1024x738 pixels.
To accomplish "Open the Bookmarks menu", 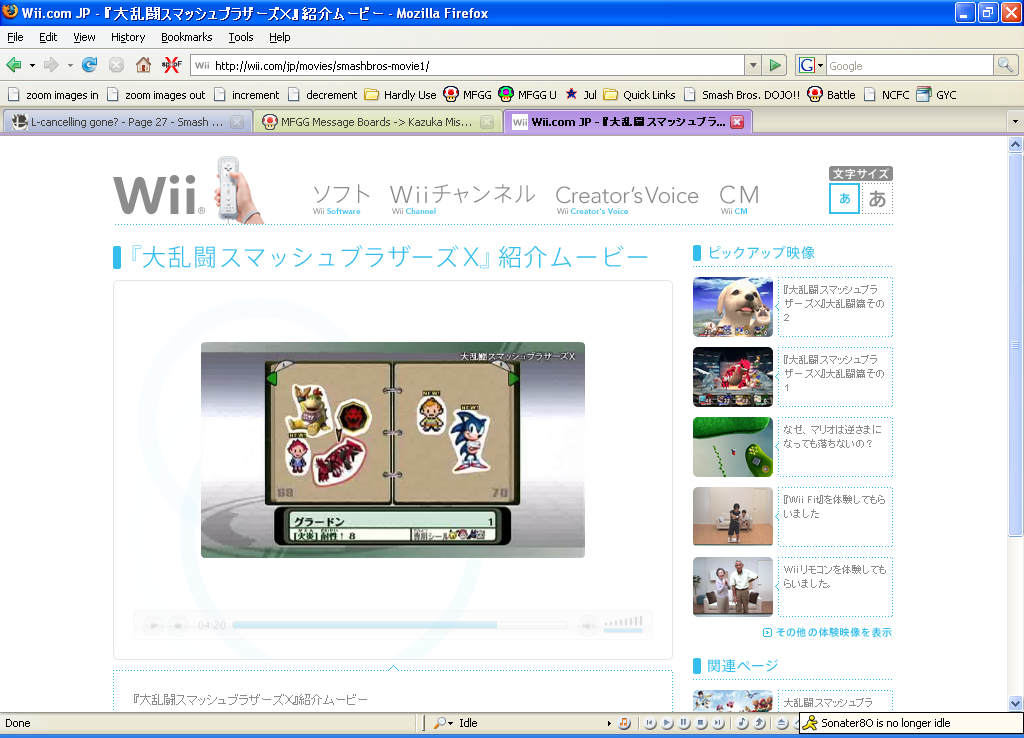I will coord(187,37).
